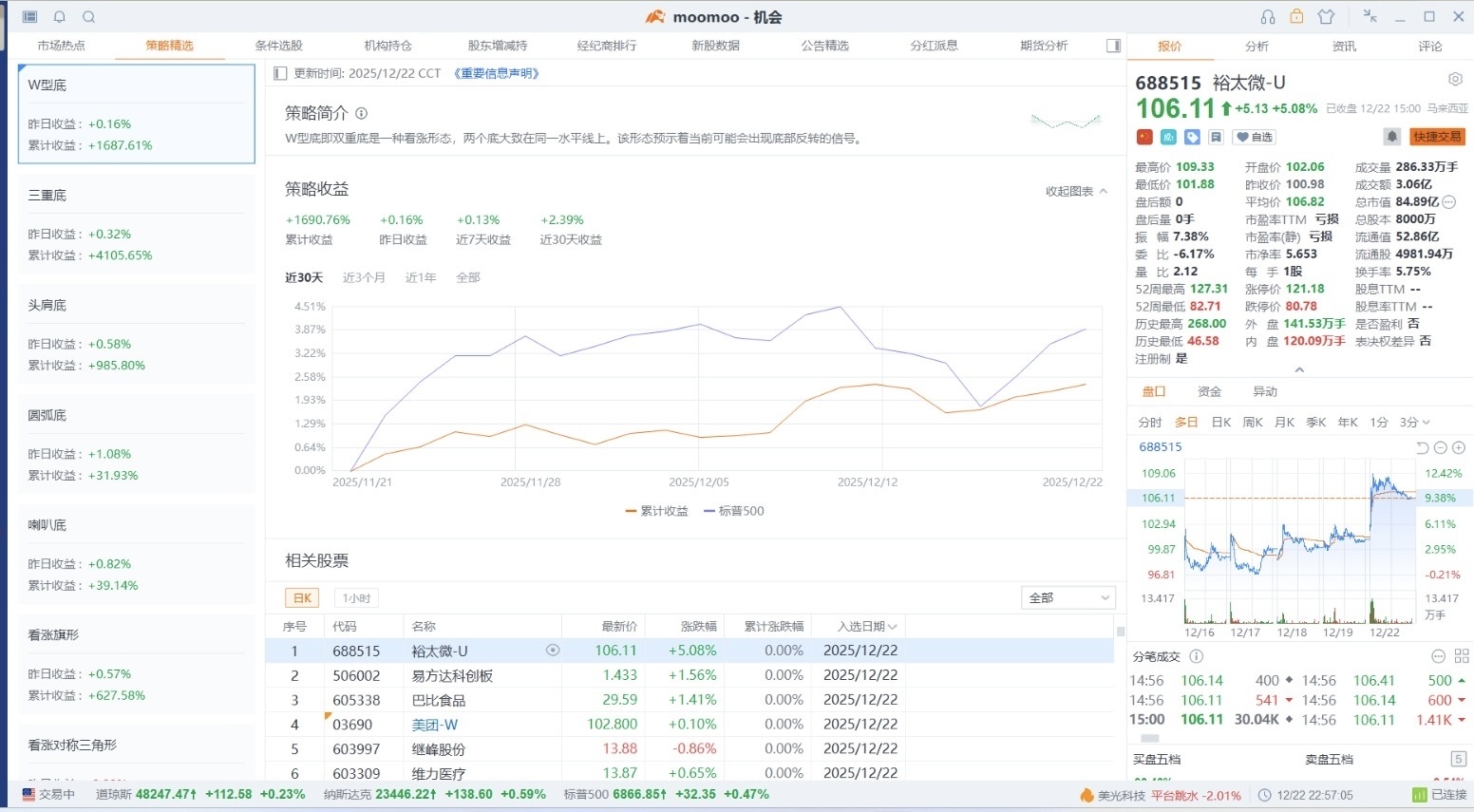
Task: Collapse quote details with up chevron
Action: (x=1299, y=370)
